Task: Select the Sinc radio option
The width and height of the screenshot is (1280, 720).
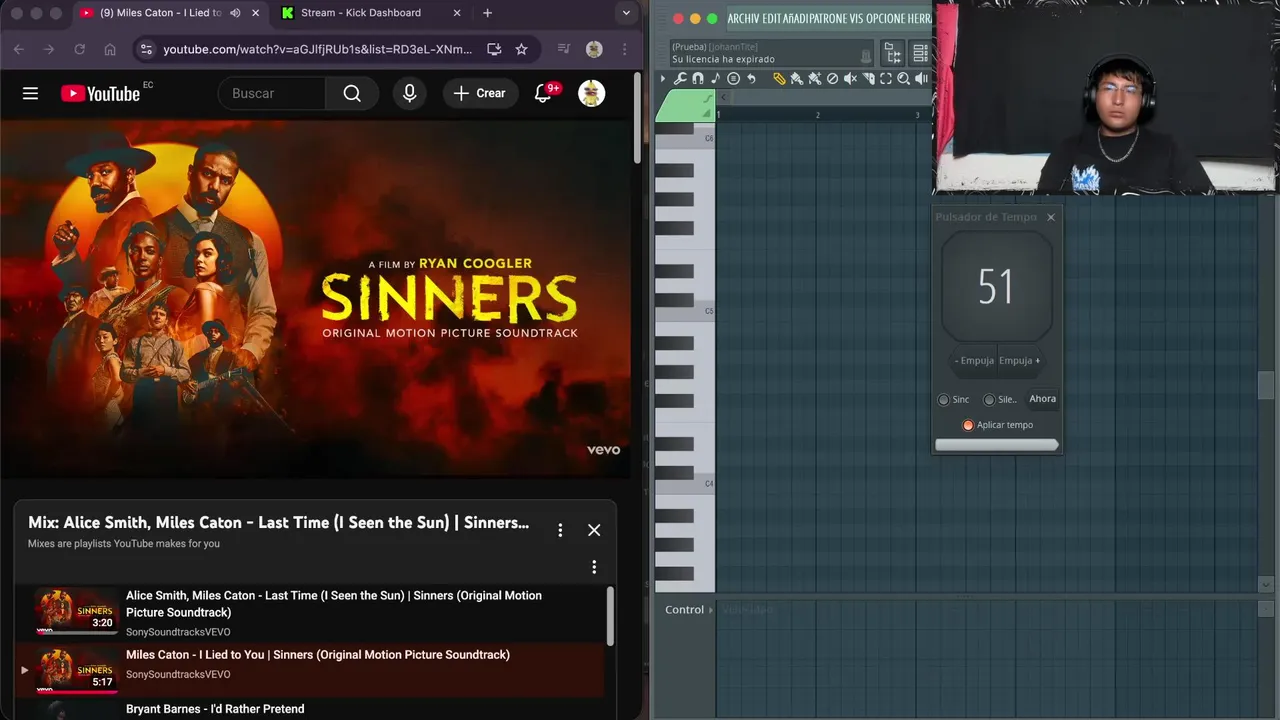Action: [943, 400]
